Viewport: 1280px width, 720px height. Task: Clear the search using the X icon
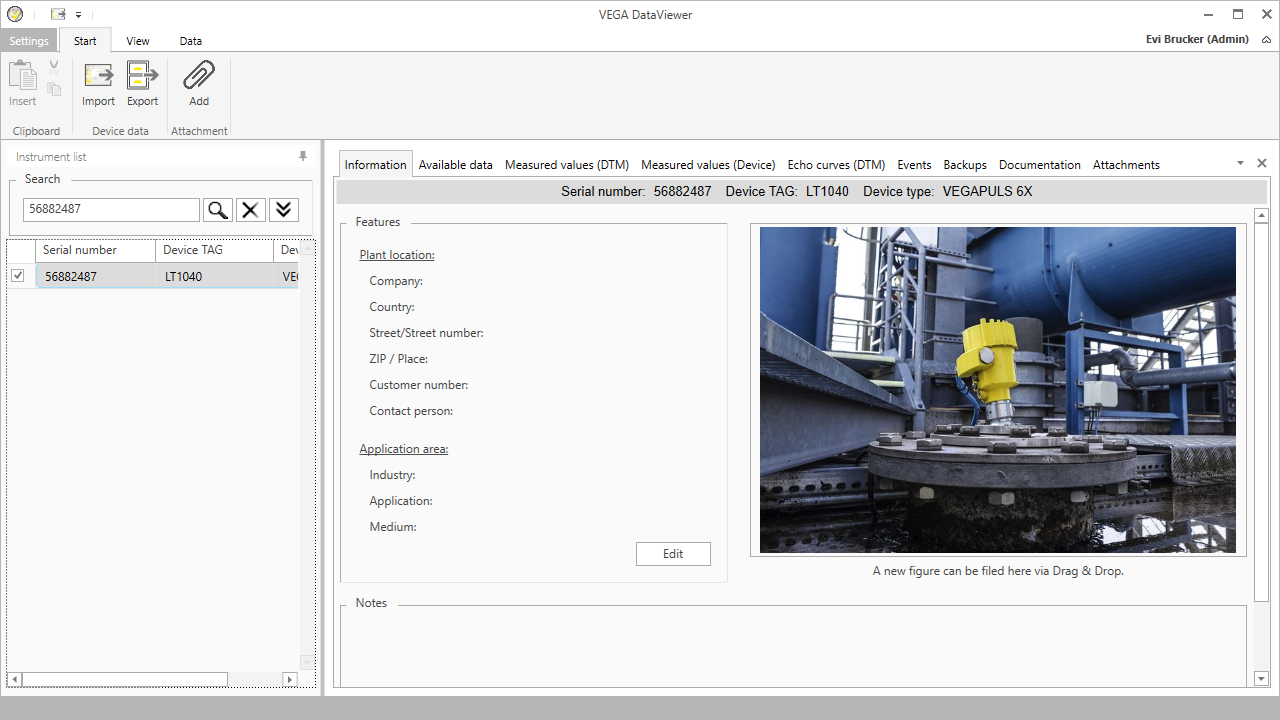[250, 209]
